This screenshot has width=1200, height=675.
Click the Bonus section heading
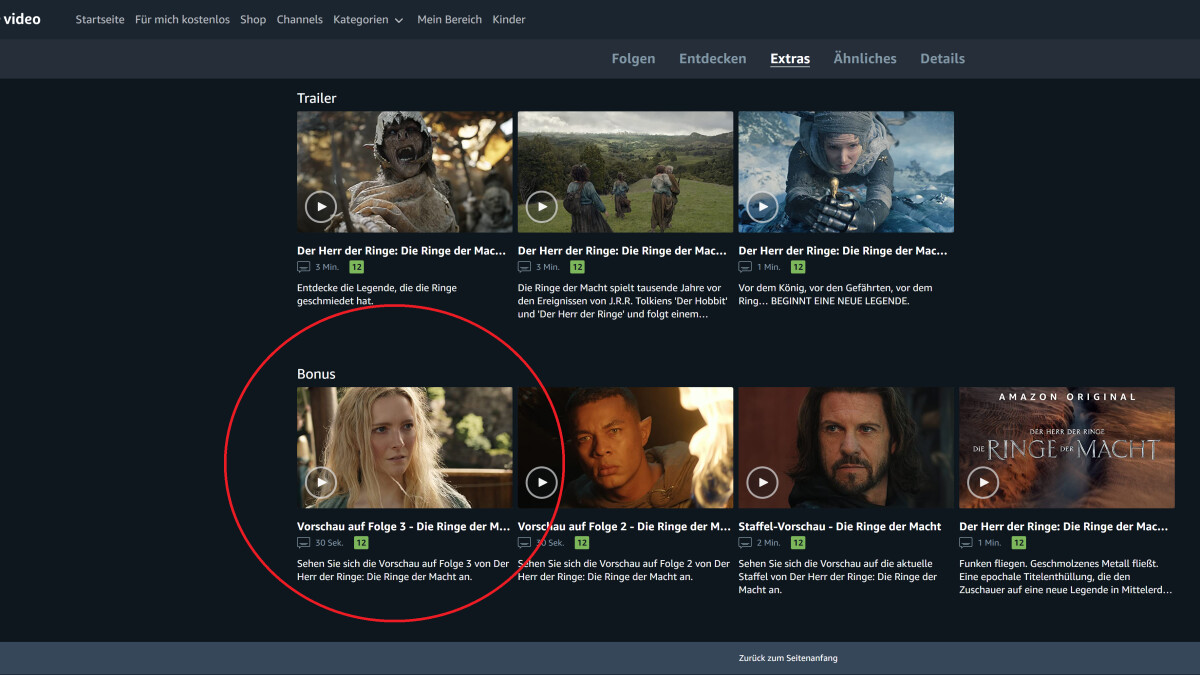[316, 374]
